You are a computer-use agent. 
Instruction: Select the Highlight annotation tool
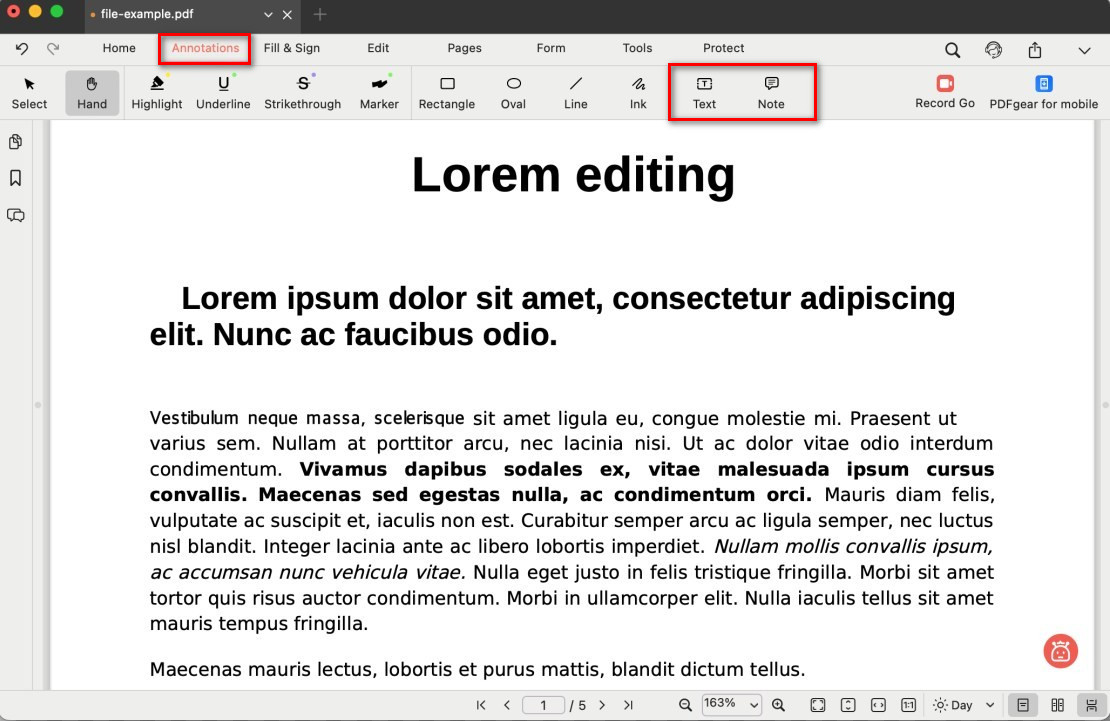(x=157, y=92)
